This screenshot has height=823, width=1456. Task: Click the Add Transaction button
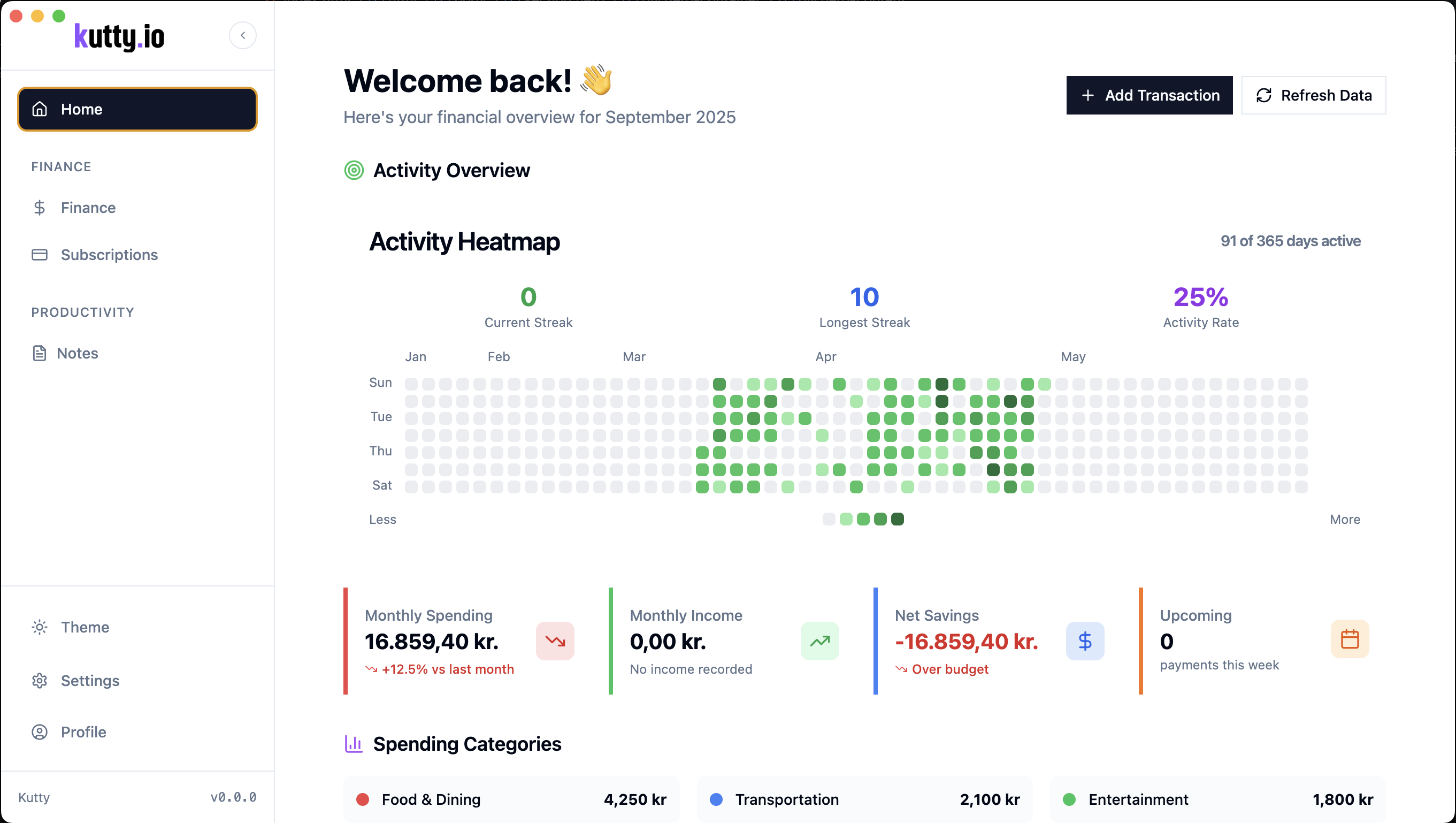tap(1149, 95)
